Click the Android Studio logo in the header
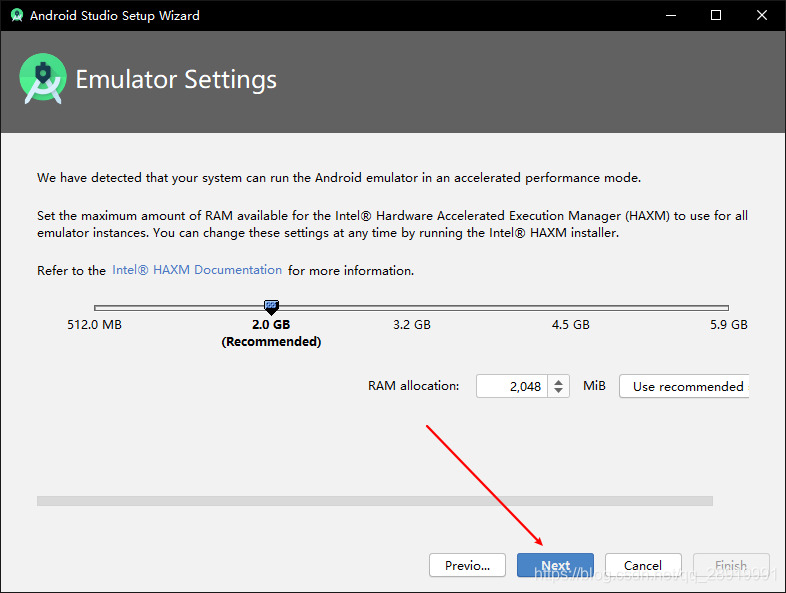This screenshot has height=593, width=786. 43,79
